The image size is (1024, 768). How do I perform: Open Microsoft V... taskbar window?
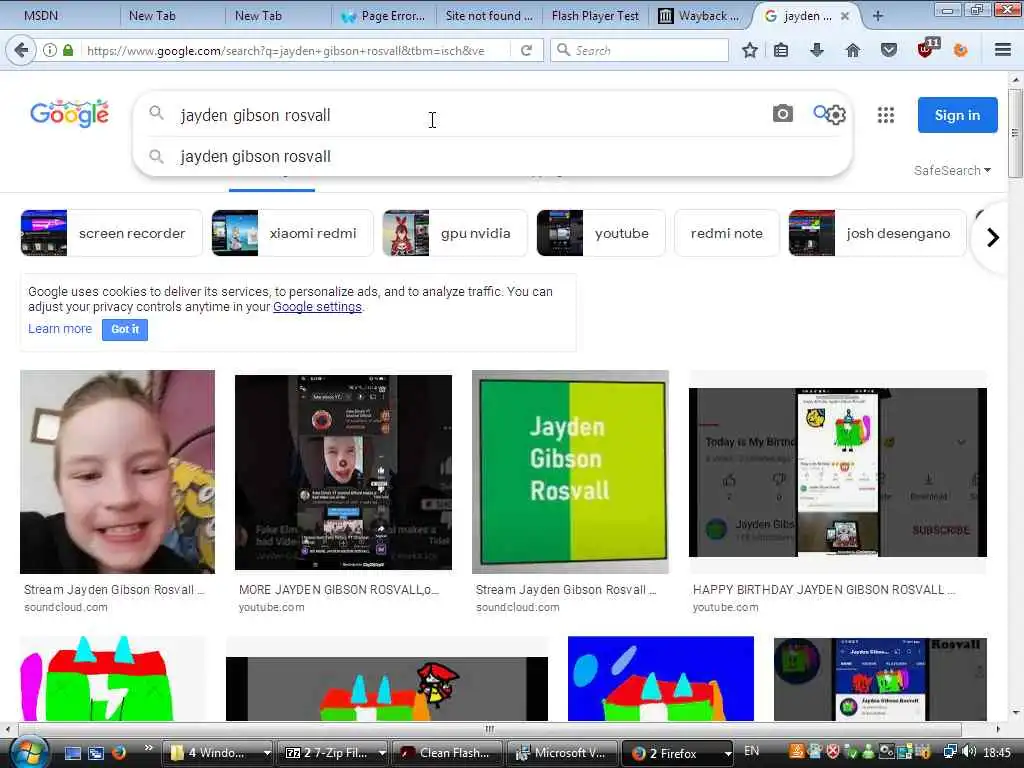point(563,753)
